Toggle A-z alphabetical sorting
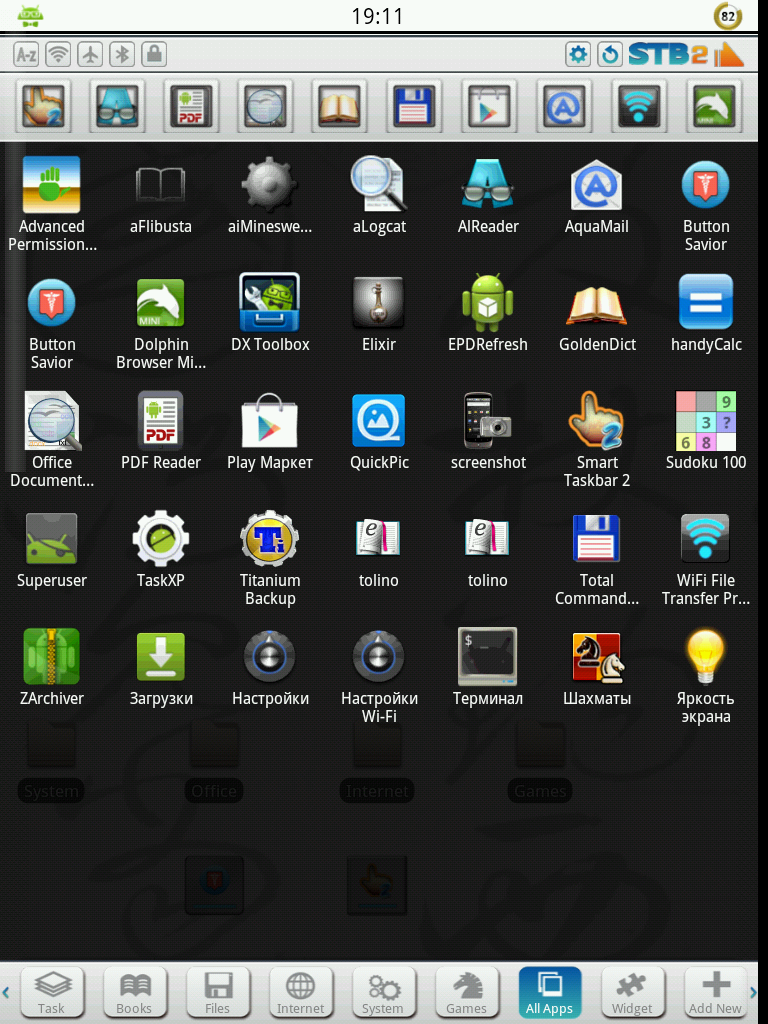 pyautogui.click(x=26, y=54)
